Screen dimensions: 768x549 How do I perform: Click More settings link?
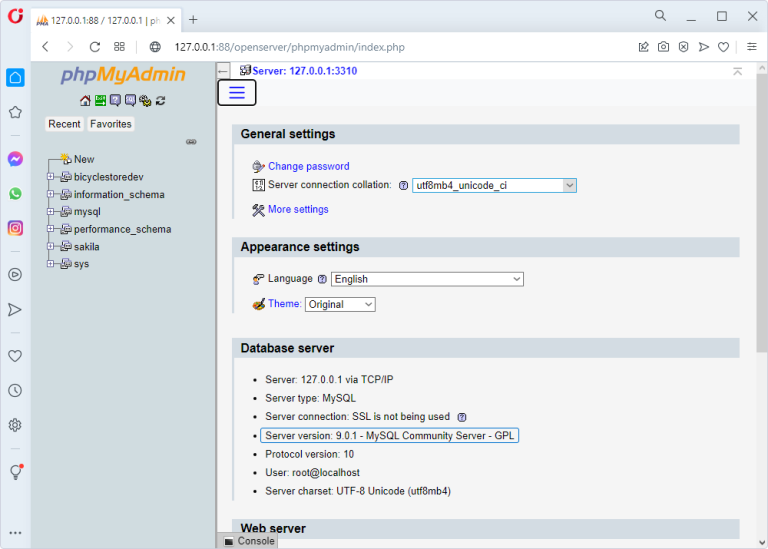click(x=298, y=210)
